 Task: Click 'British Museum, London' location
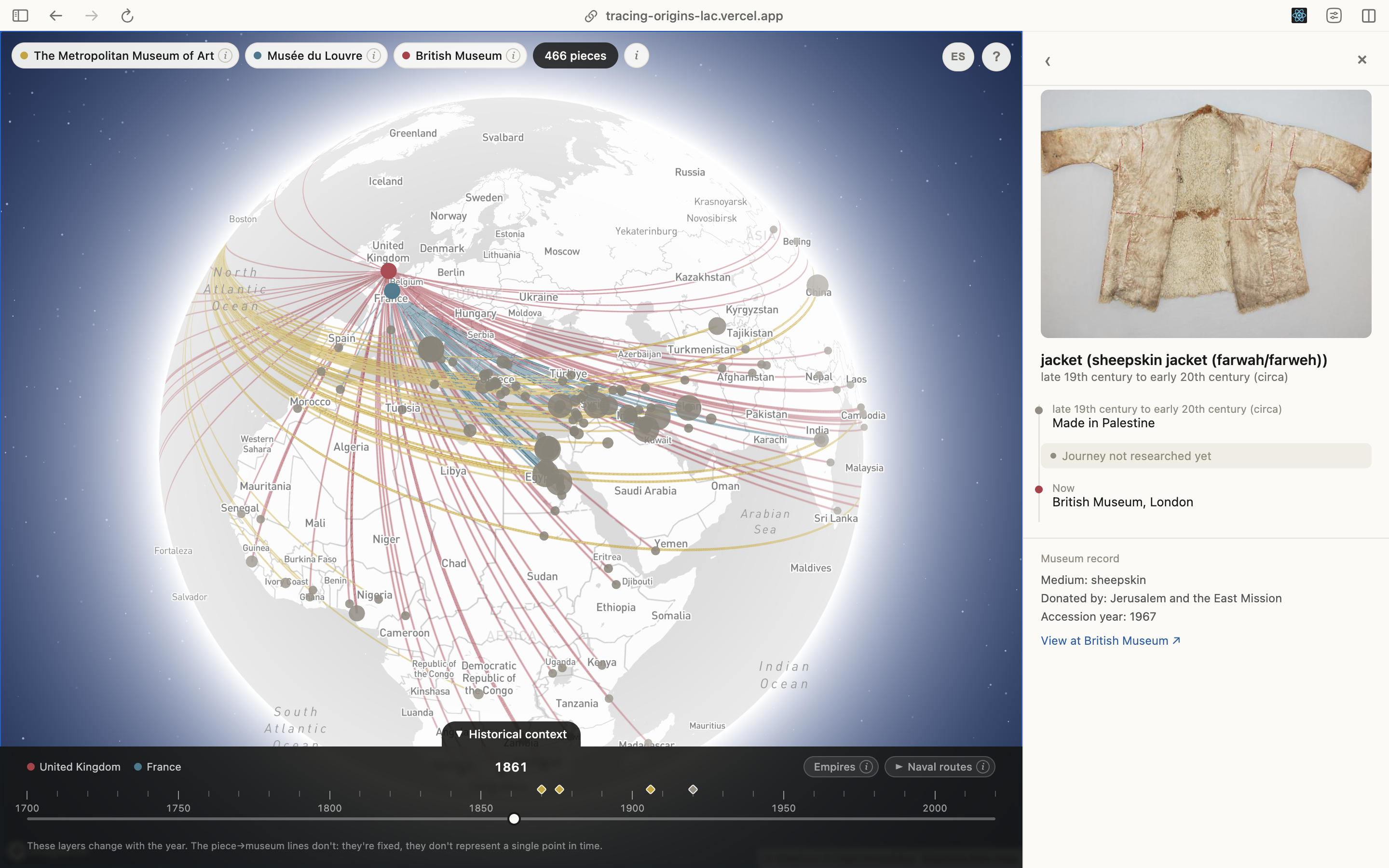[1122, 502]
